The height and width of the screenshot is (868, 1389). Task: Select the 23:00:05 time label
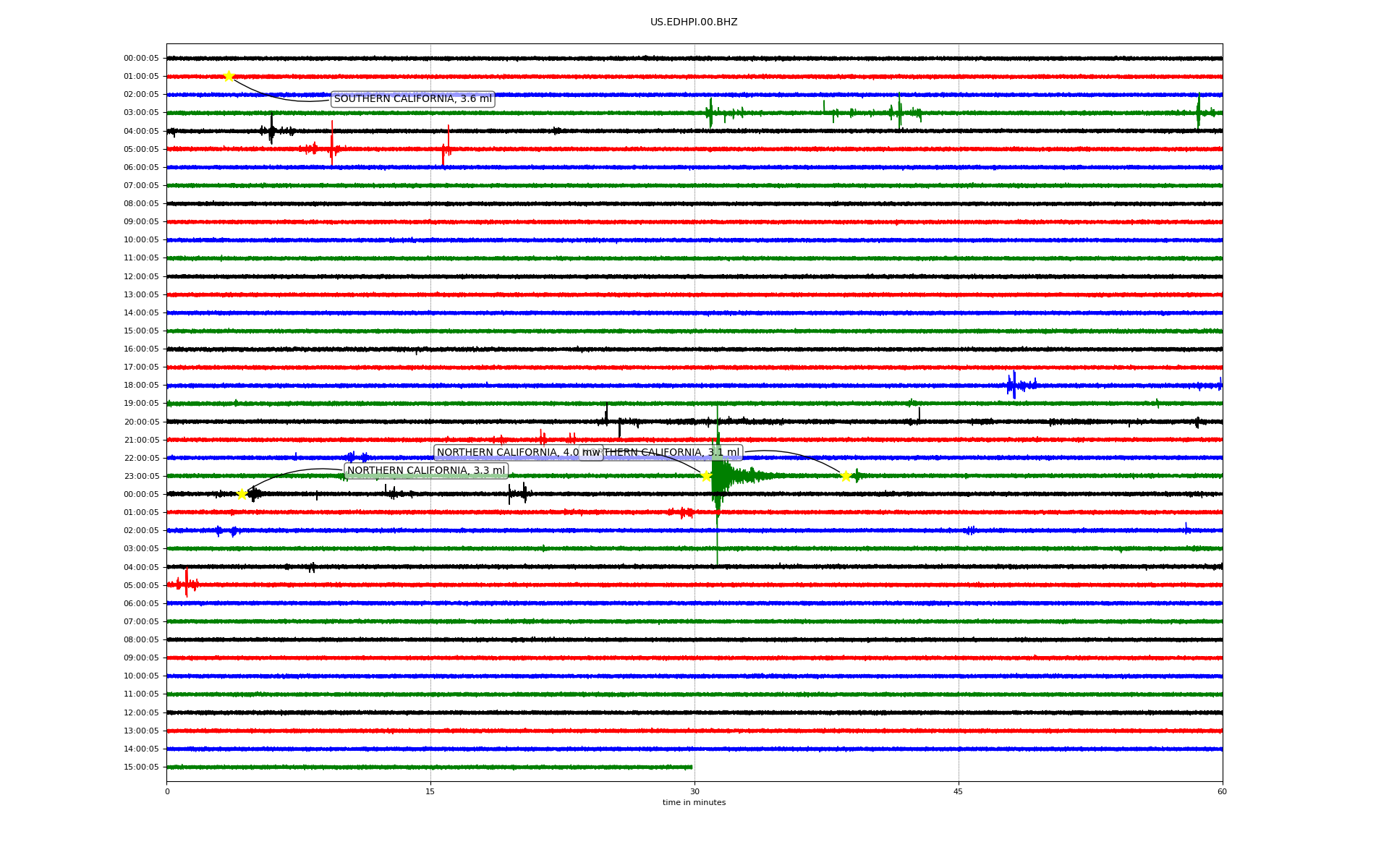[141, 476]
